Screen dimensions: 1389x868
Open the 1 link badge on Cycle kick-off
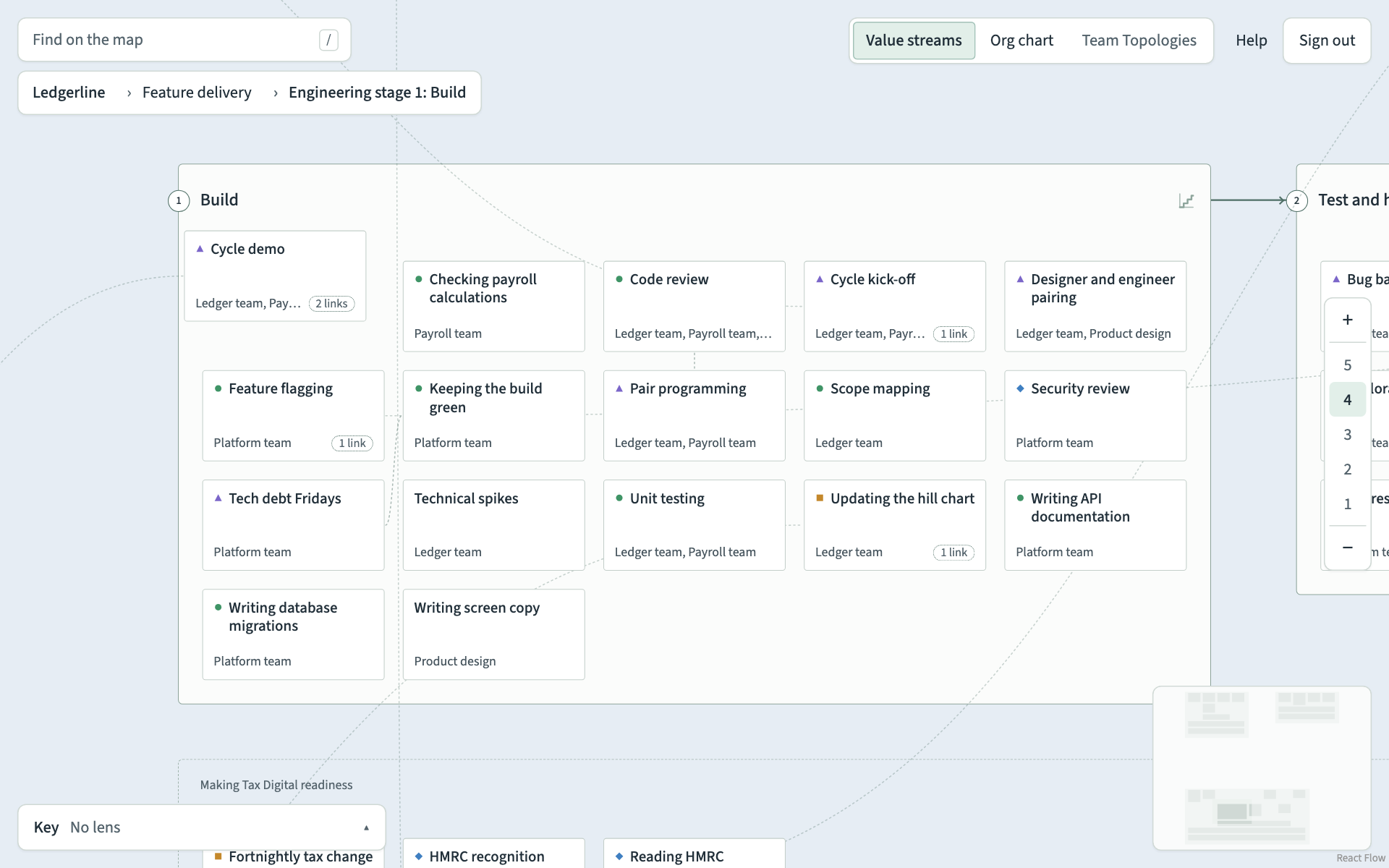953,333
